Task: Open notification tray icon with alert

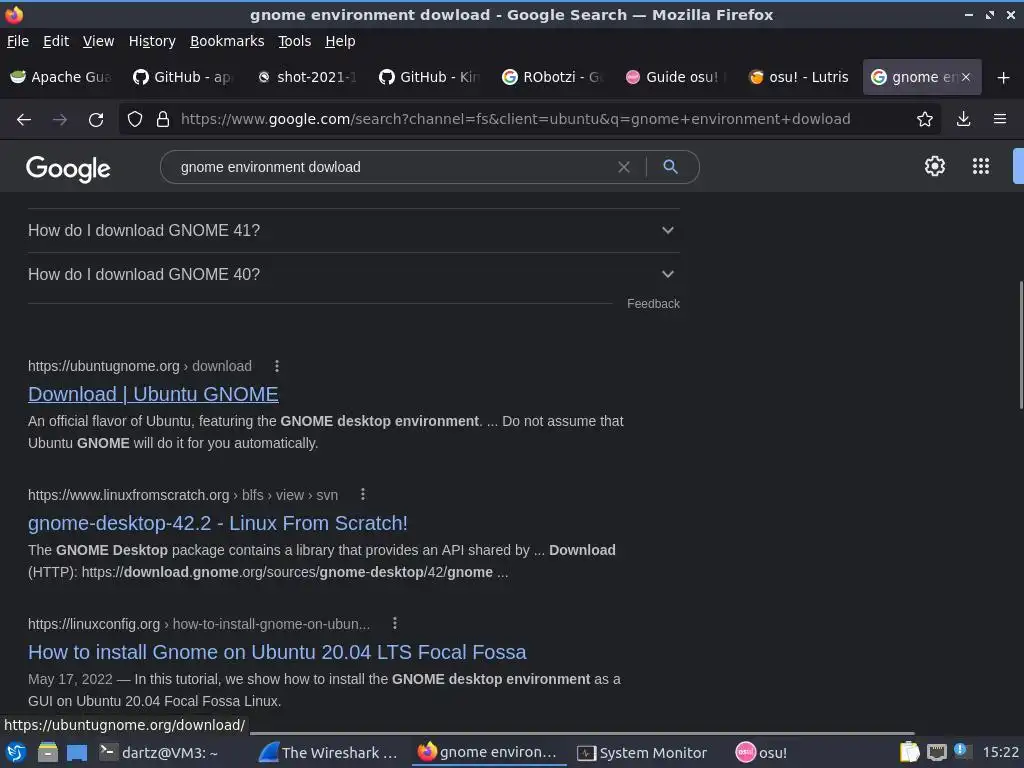Action: click(961, 750)
